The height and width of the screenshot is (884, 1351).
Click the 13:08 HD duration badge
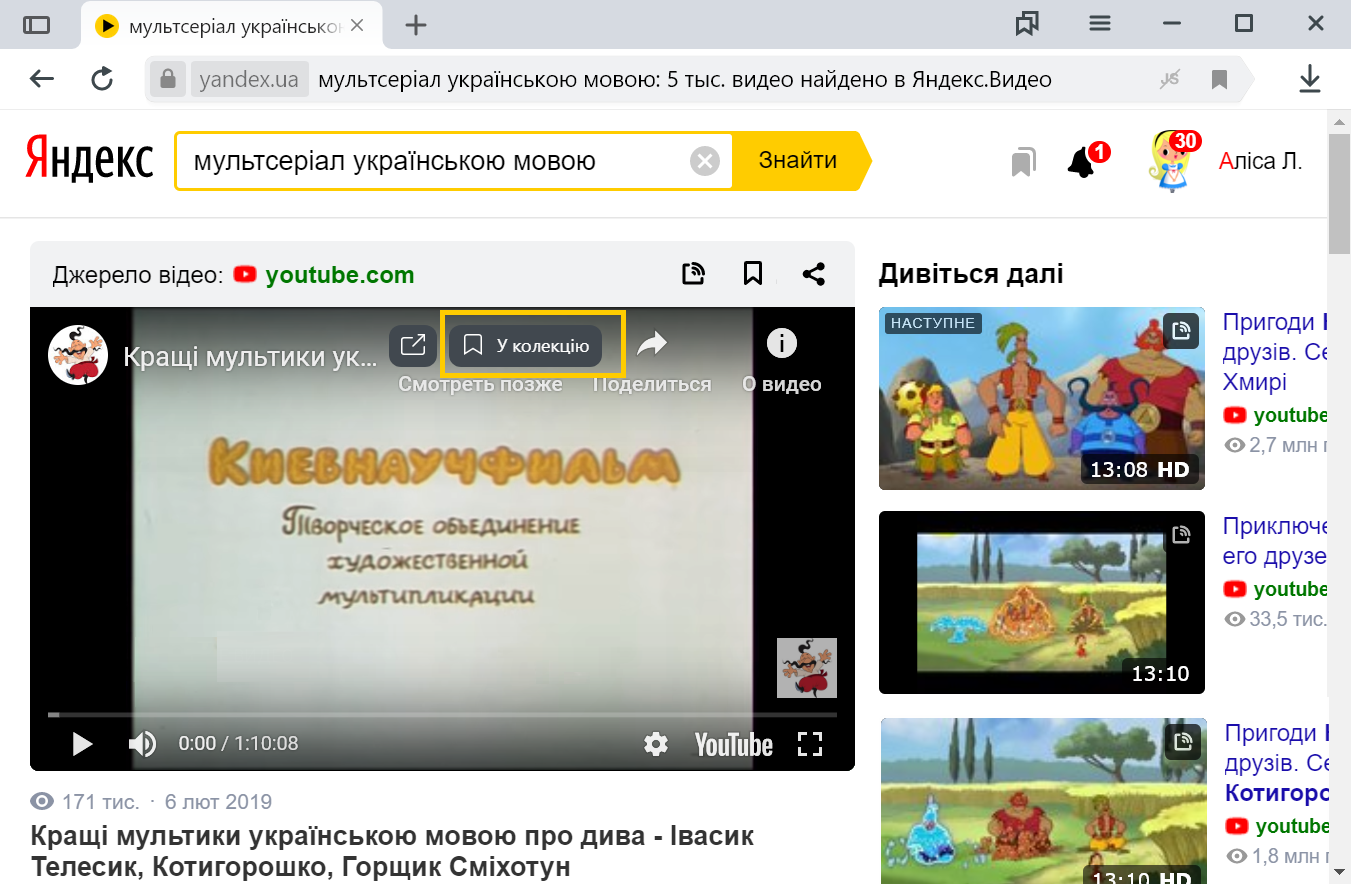click(1140, 469)
